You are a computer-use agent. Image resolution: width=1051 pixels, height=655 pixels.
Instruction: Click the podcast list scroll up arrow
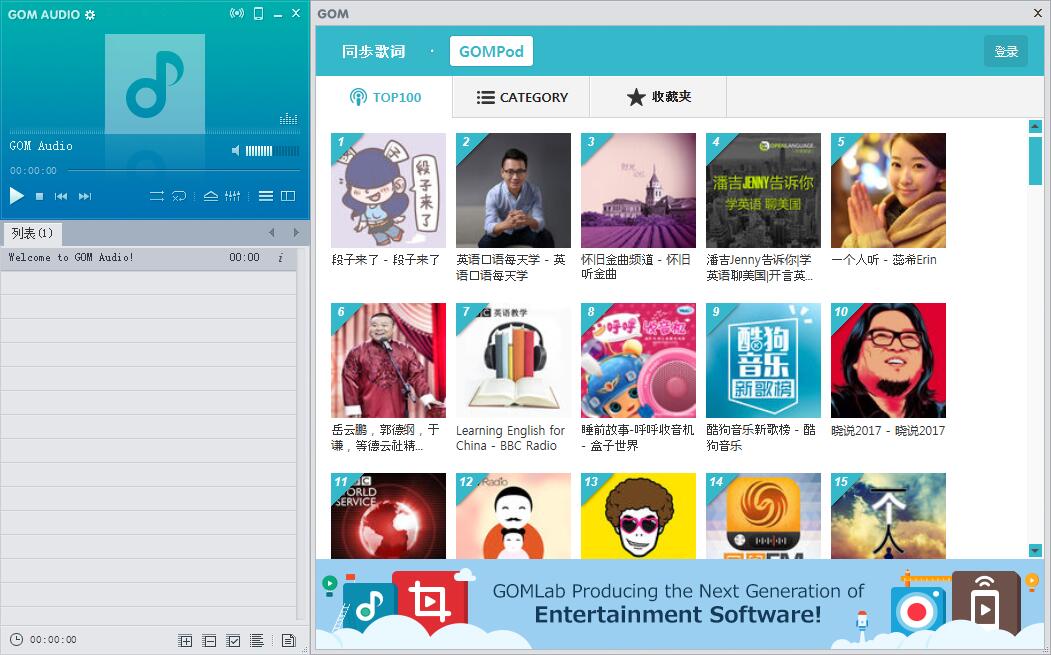tap(1035, 126)
